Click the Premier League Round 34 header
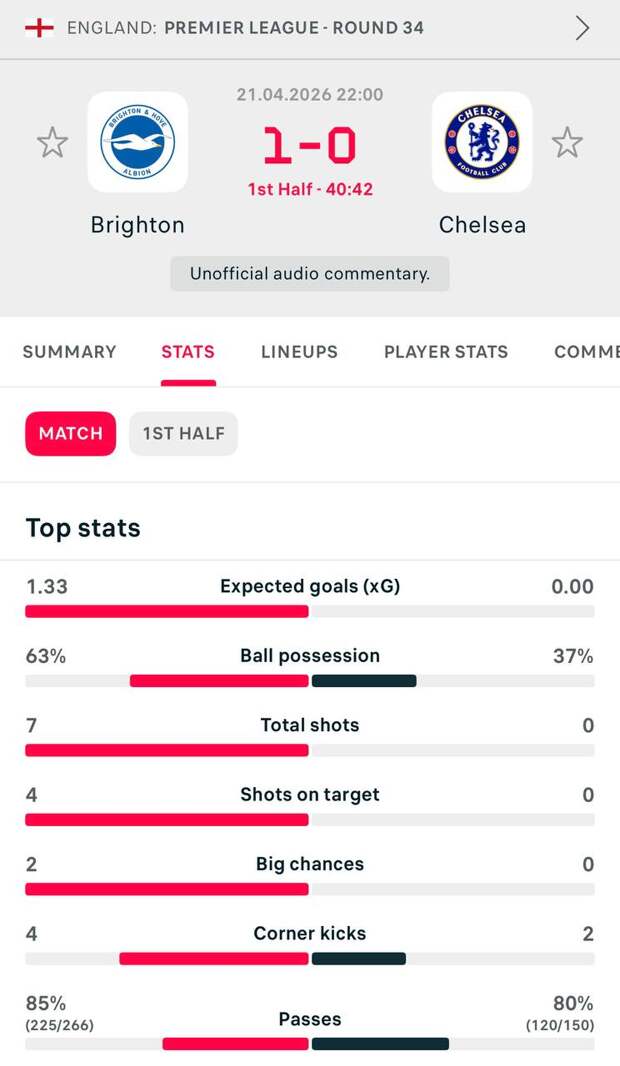 294,28
